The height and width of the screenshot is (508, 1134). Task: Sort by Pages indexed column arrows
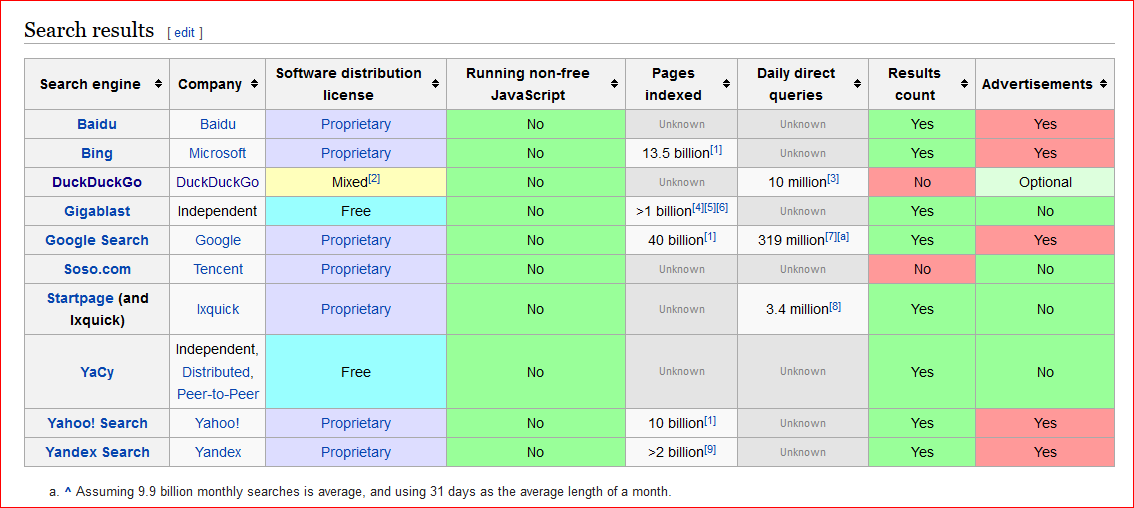click(726, 84)
